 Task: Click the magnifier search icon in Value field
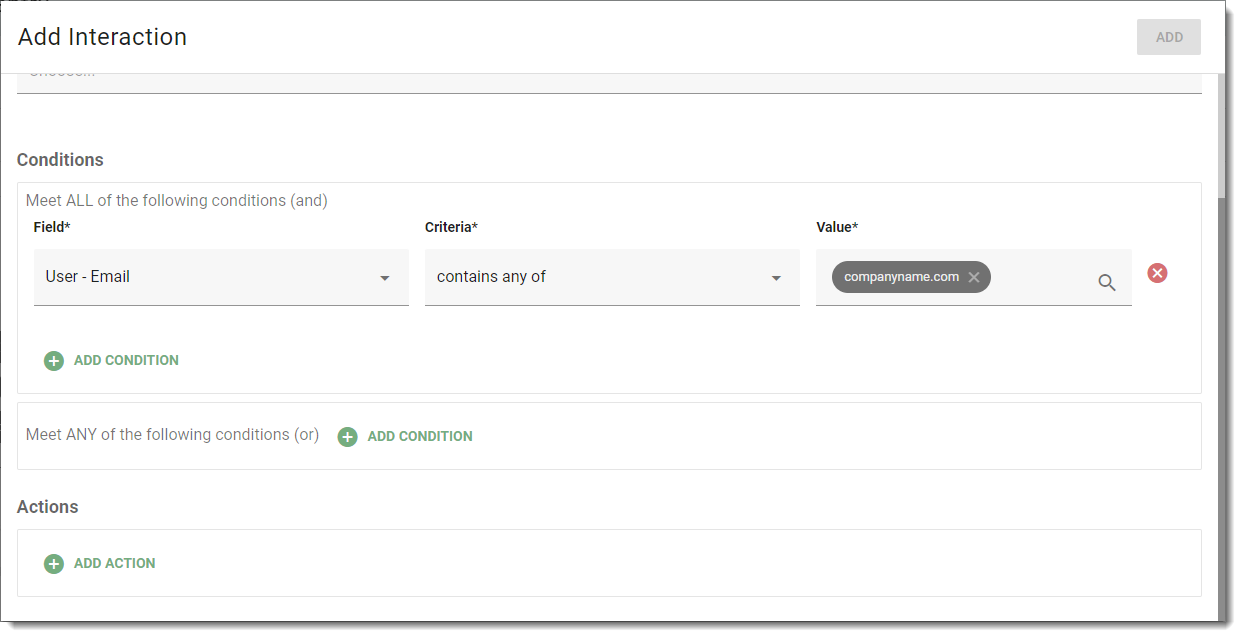pos(1106,282)
